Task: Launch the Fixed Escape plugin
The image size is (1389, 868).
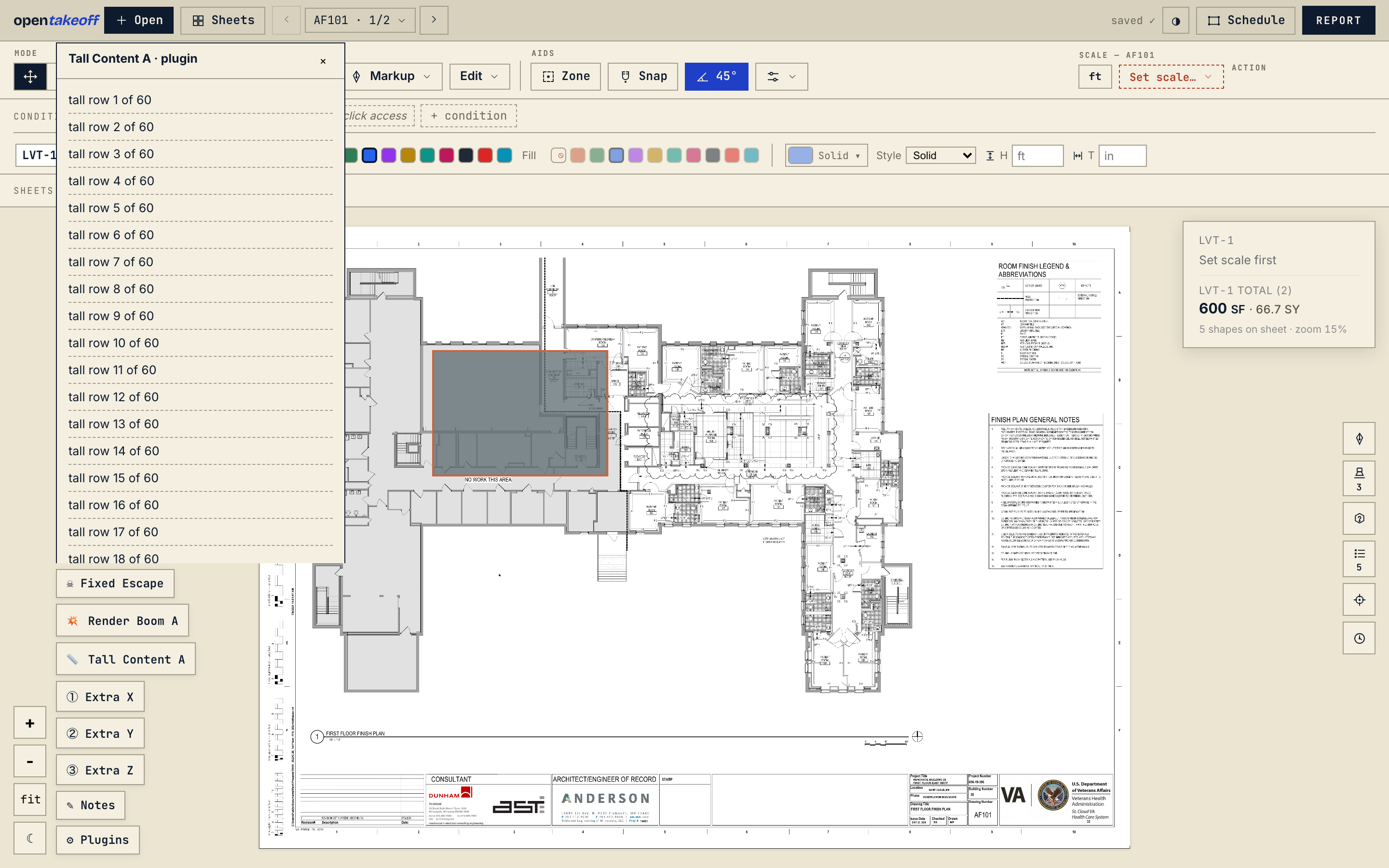Action: (x=115, y=583)
